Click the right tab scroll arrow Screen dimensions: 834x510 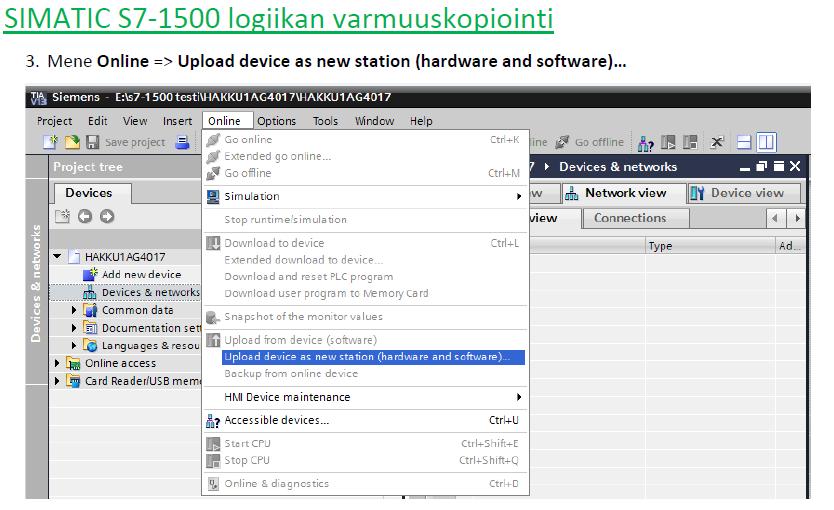797,218
